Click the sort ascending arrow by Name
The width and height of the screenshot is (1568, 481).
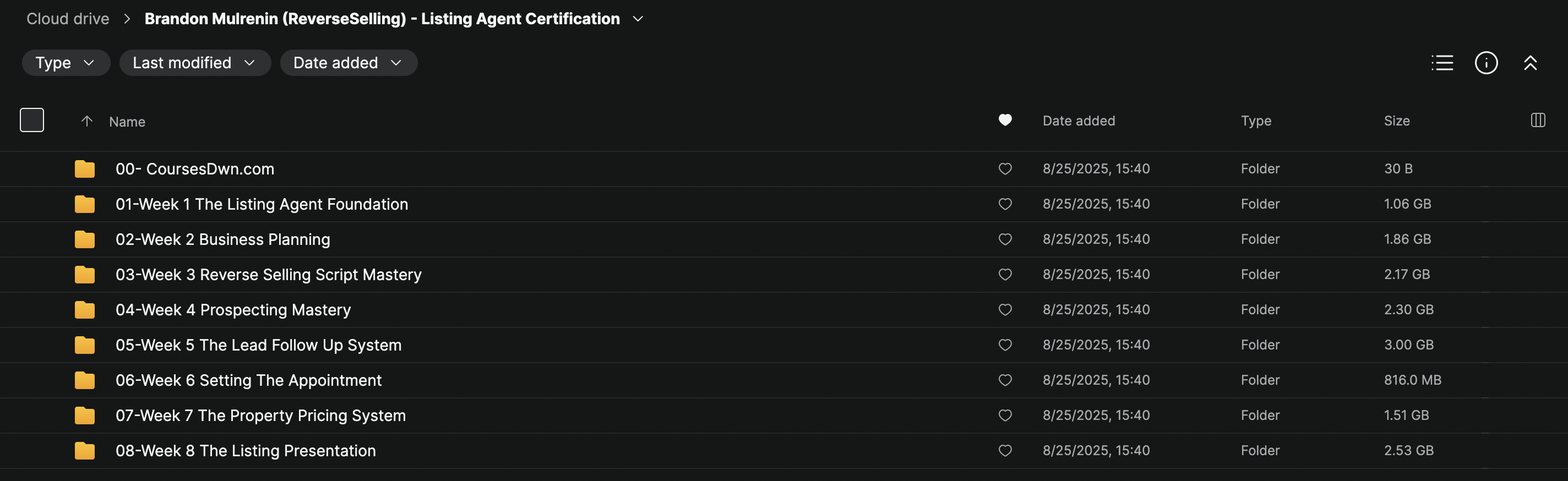pos(87,121)
